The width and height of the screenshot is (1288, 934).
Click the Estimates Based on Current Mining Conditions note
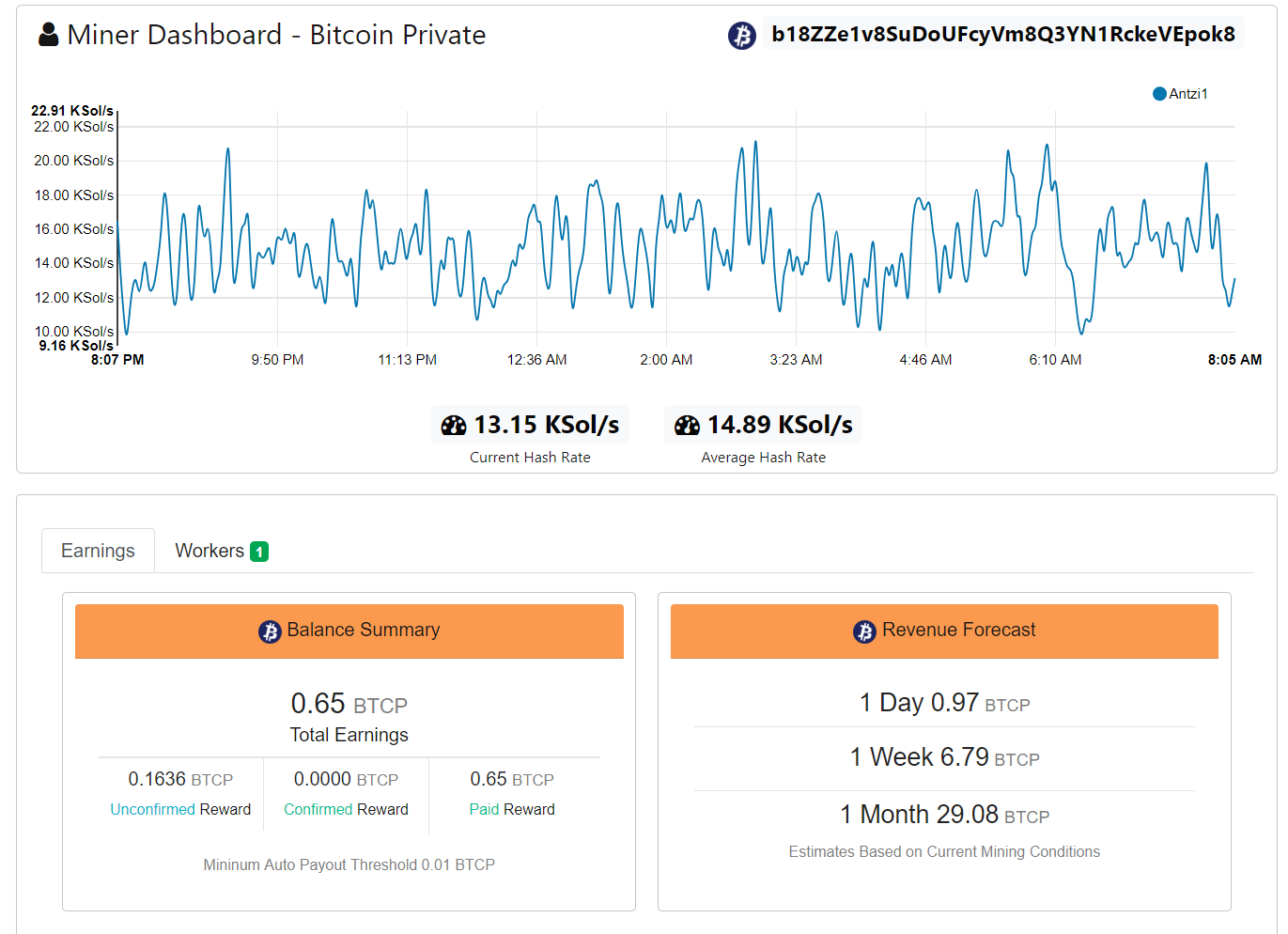coord(944,851)
